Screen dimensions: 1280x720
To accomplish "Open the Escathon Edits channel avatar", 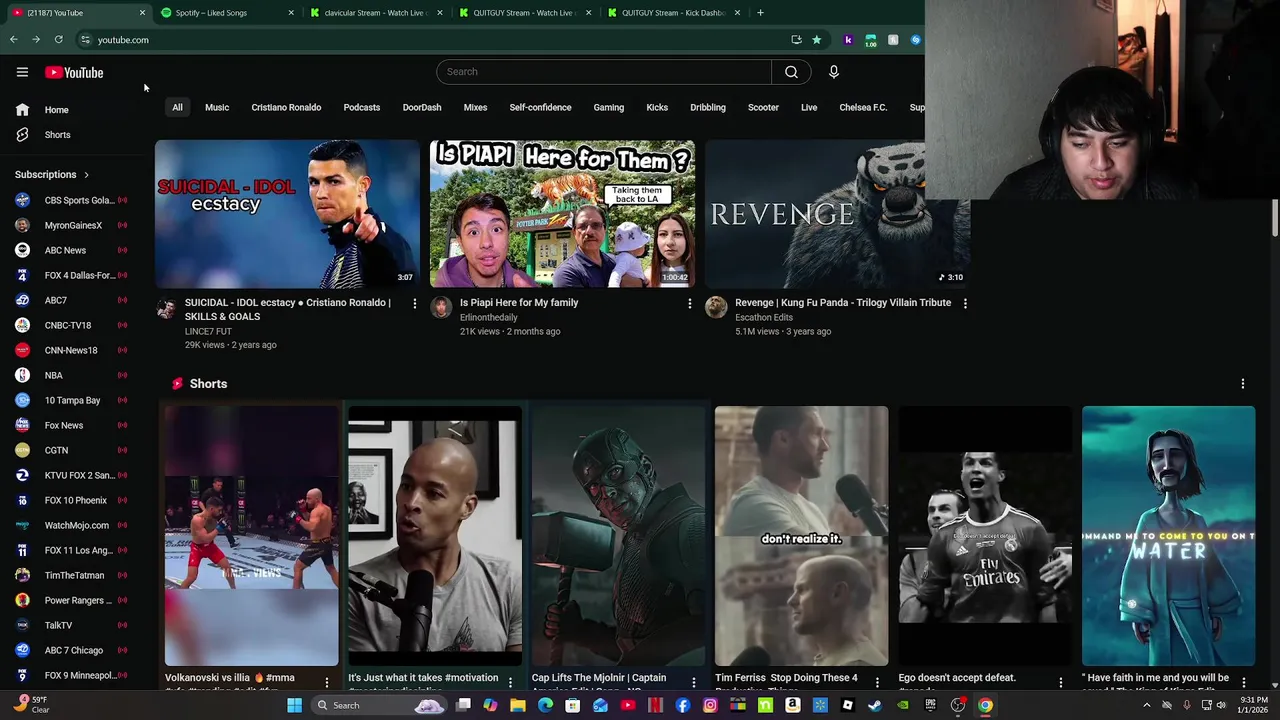I will pos(716,308).
